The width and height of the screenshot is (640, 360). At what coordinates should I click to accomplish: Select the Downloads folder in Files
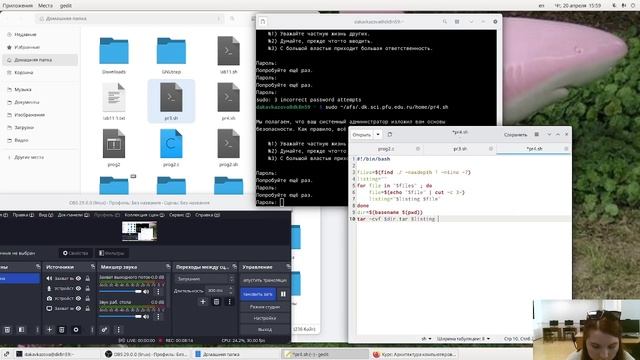pyautogui.click(x=114, y=51)
